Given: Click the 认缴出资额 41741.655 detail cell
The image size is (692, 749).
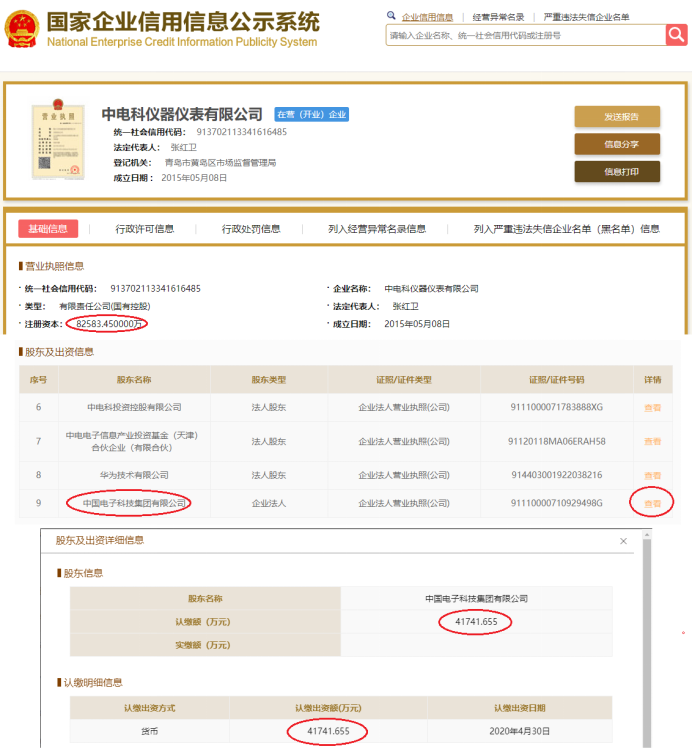Looking at the screenshot, I should (329, 731).
